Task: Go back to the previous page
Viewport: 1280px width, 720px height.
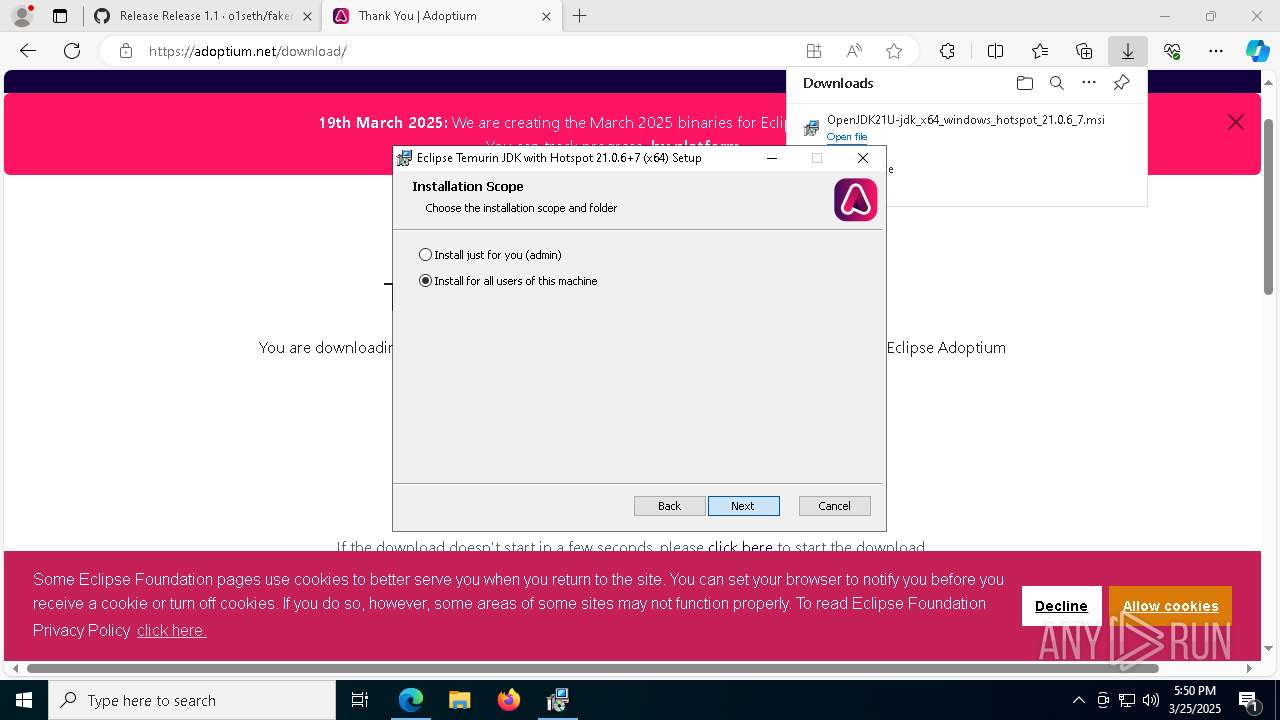Action: coord(28,51)
